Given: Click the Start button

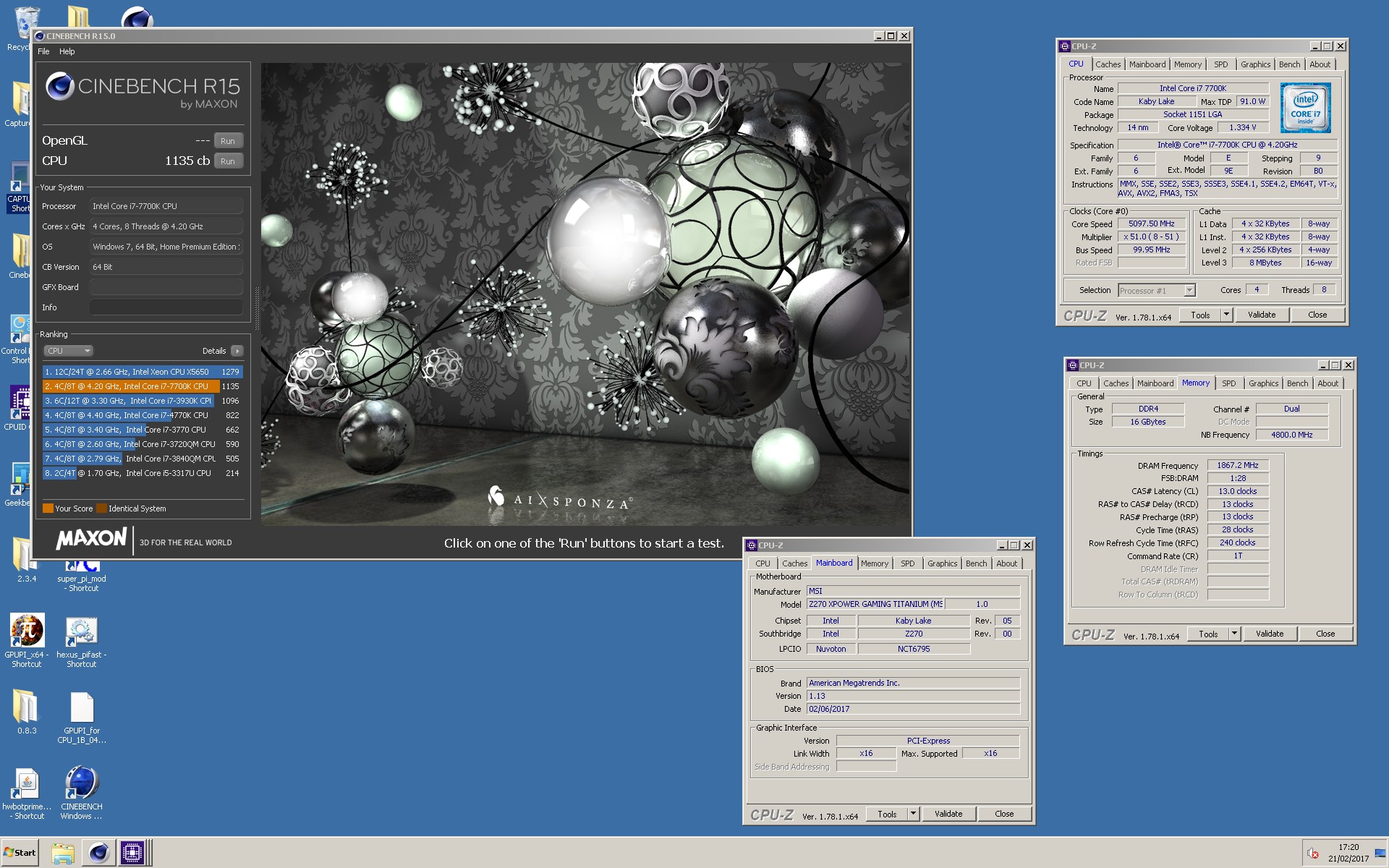Looking at the screenshot, I should tap(20, 852).
